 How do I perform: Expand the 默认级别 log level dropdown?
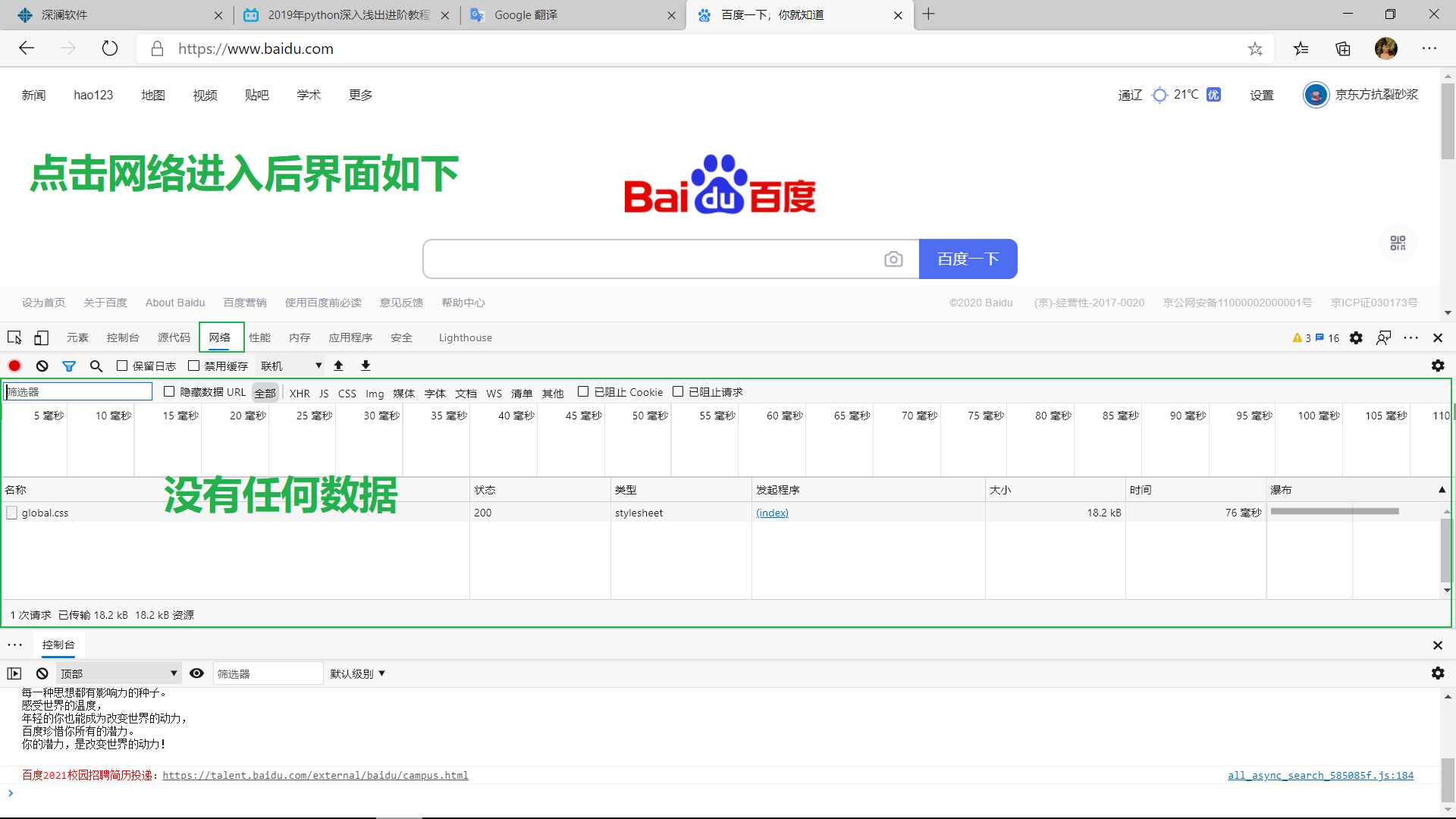[357, 673]
